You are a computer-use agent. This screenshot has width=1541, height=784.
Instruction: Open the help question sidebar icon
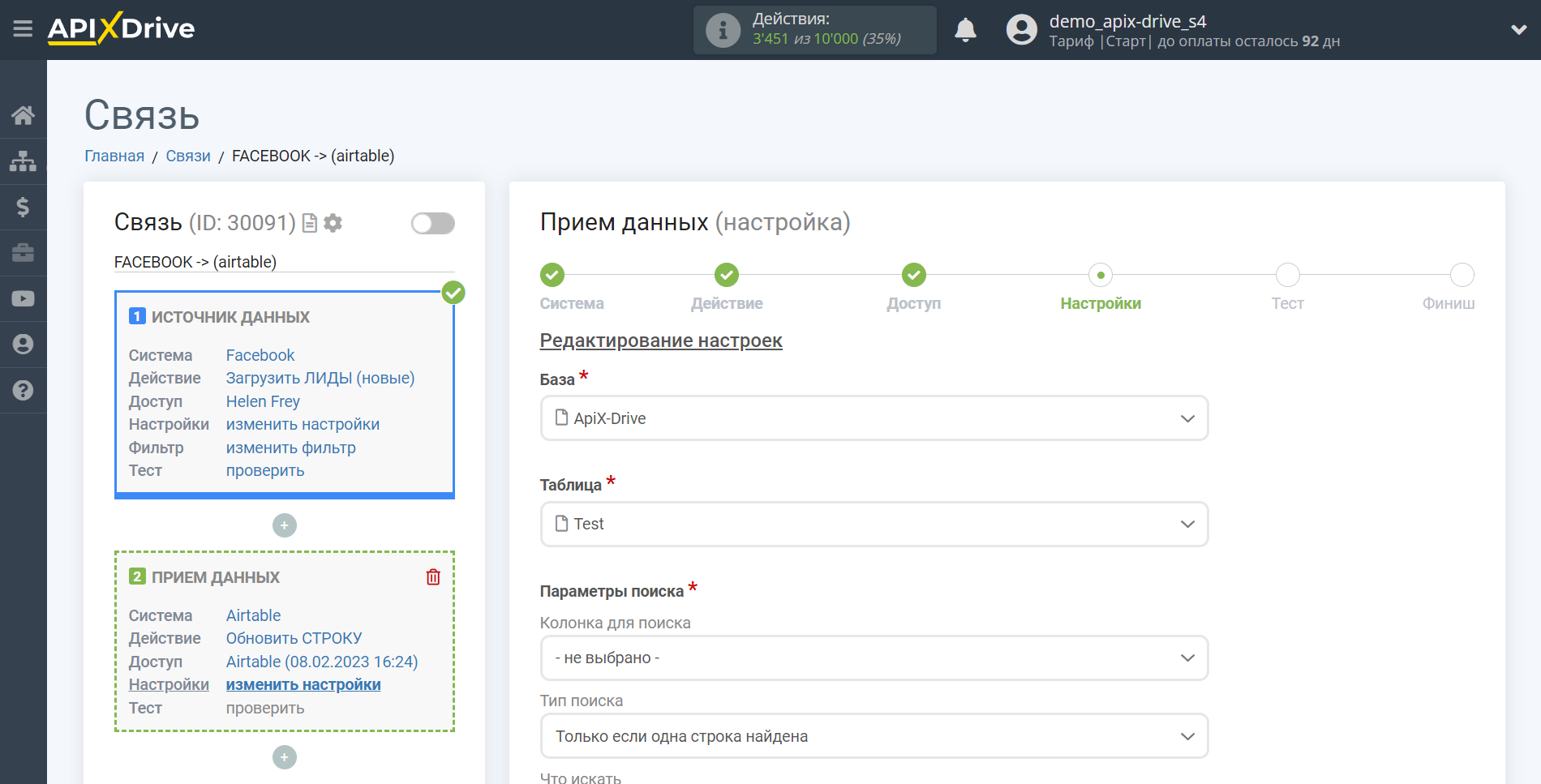[x=23, y=390]
